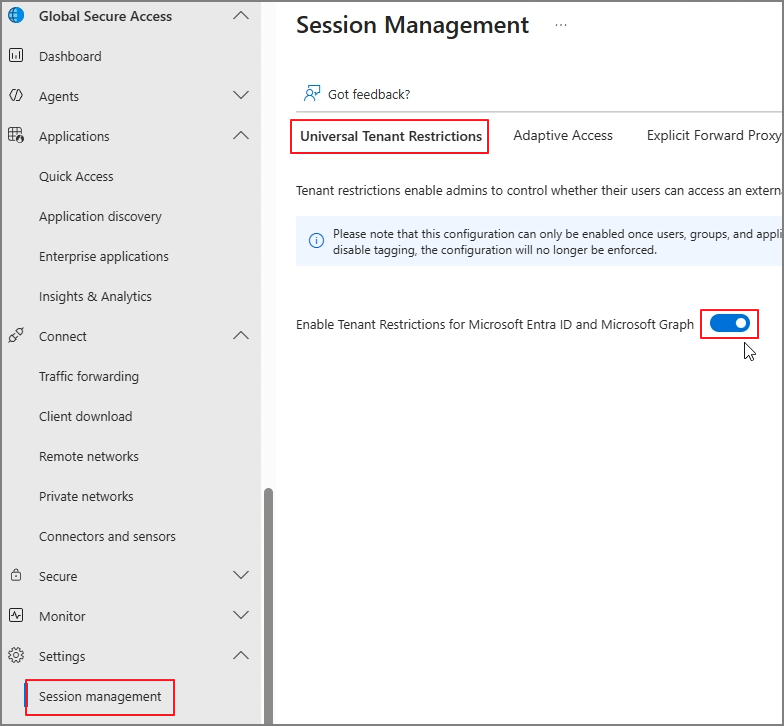Open Quick Access under Applications
The height and width of the screenshot is (726, 784).
tap(76, 176)
